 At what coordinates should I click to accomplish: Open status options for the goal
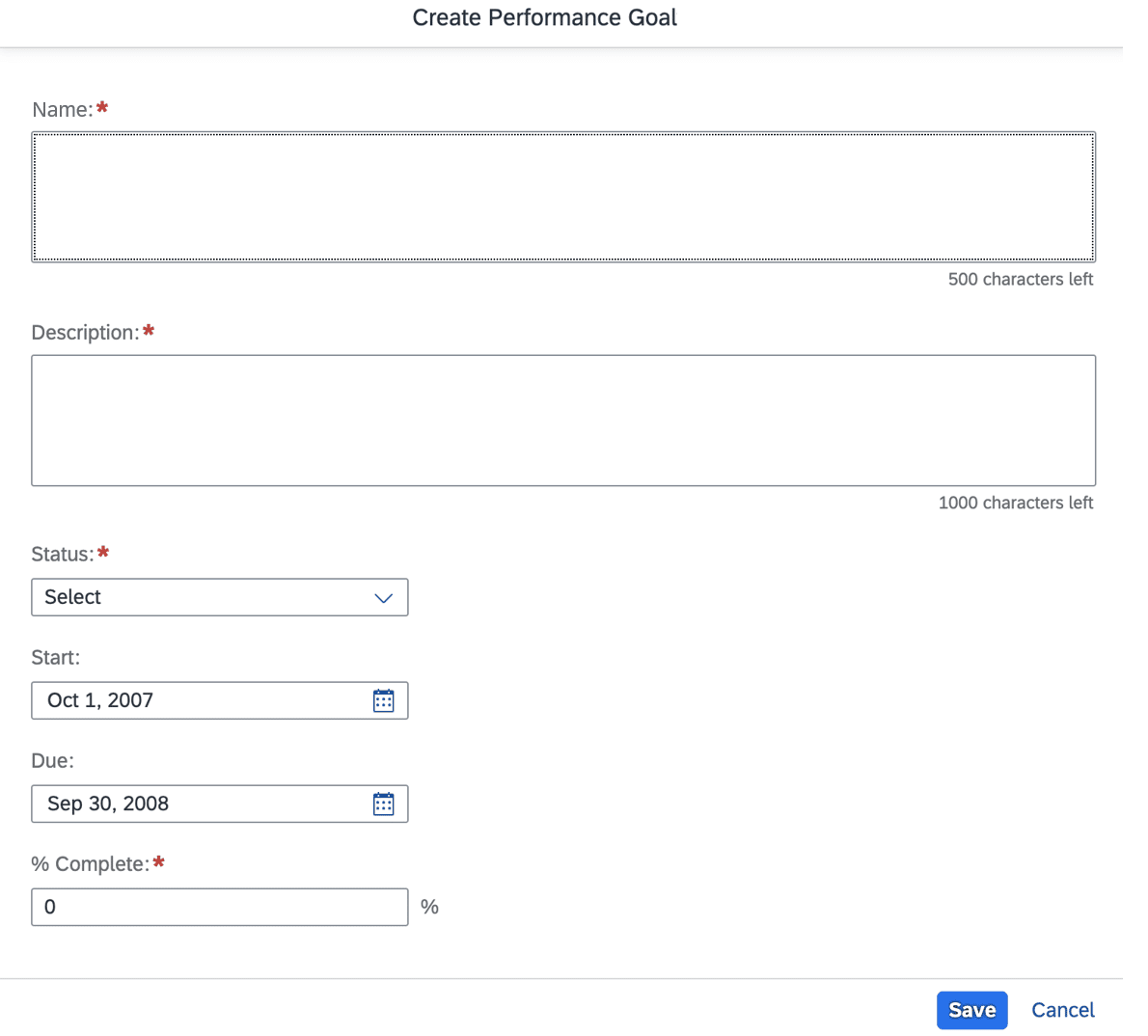tap(220, 597)
